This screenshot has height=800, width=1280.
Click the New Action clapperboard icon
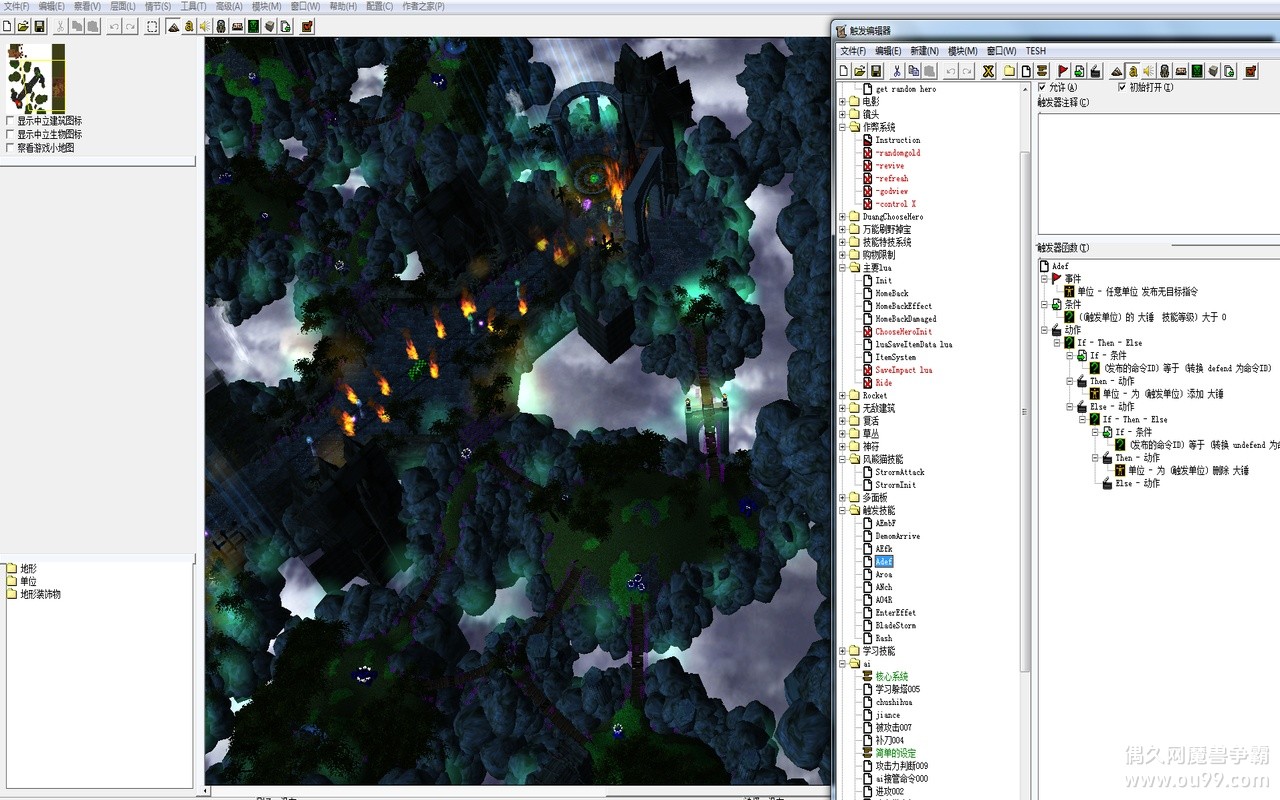1096,71
